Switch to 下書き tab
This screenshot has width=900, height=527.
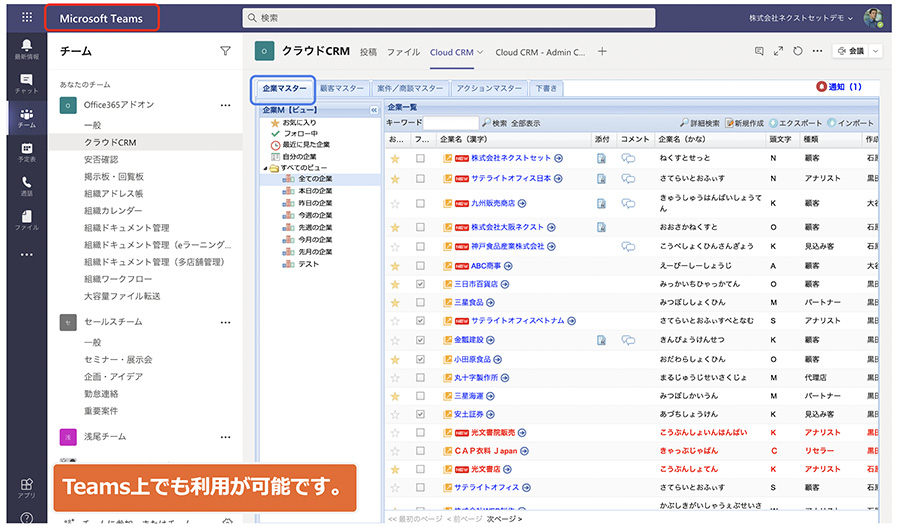pos(546,88)
